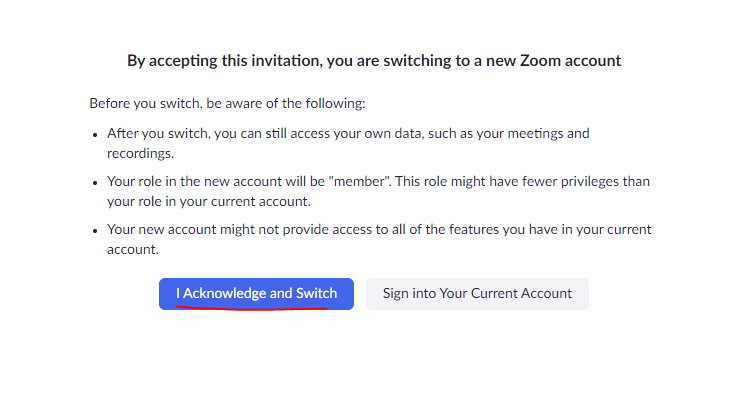Click the red underline beneath Acknowledge button text

click(x=252, y=307)
